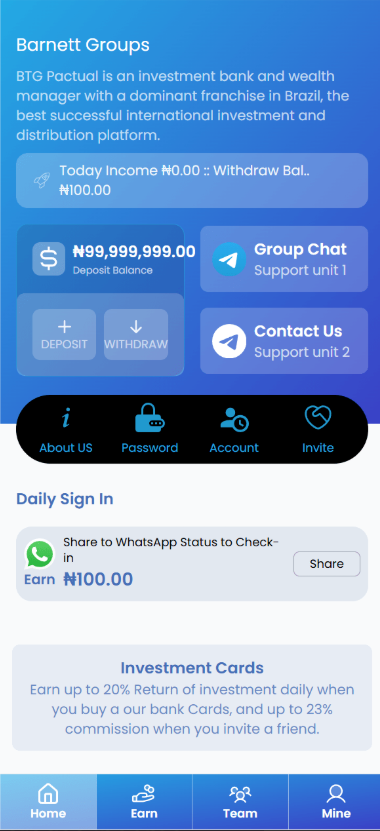Click the DEPOSIT plus button
Image resolution: width=380 pixels, height=831 pixels.
coord(64,334)
